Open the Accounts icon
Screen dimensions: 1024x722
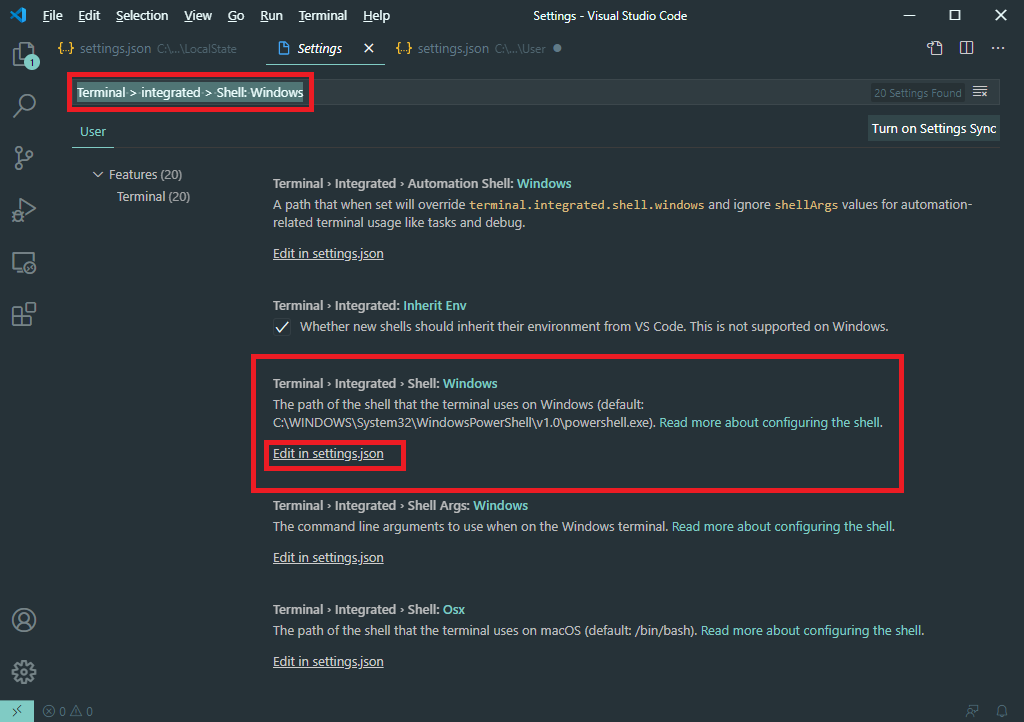24,620
